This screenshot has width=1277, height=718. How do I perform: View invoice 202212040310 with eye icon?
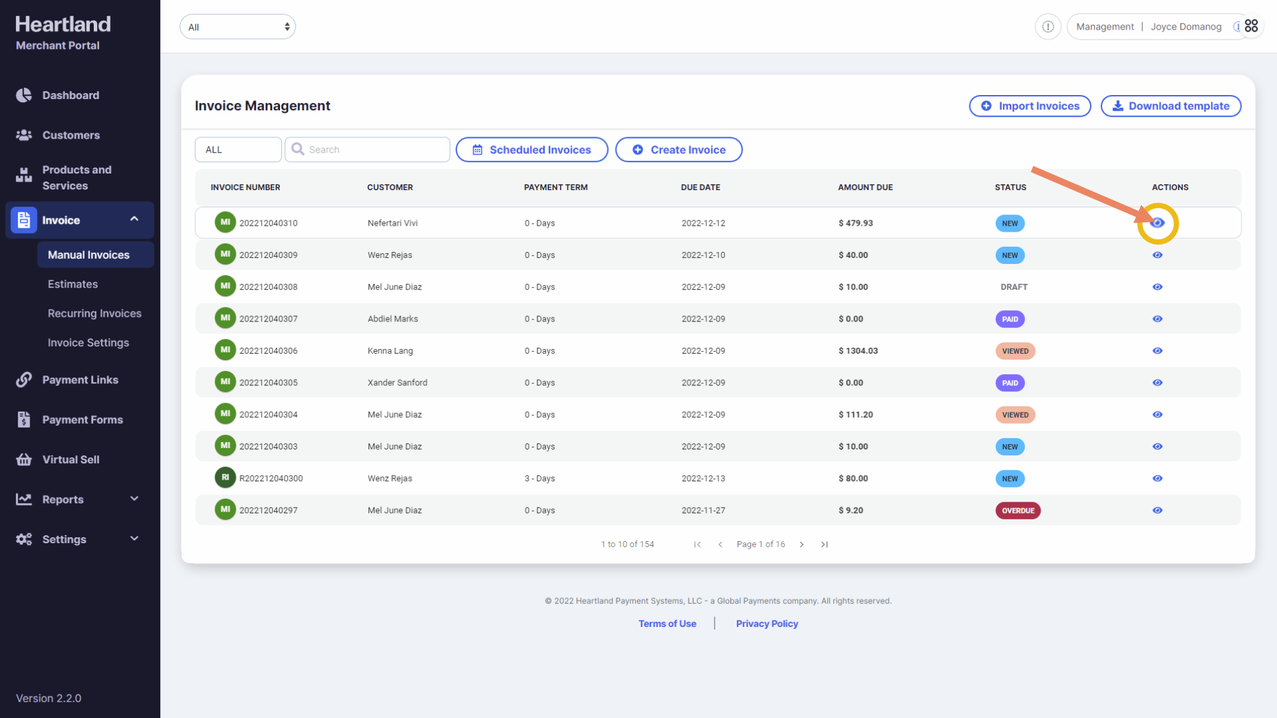(1157, 223)
